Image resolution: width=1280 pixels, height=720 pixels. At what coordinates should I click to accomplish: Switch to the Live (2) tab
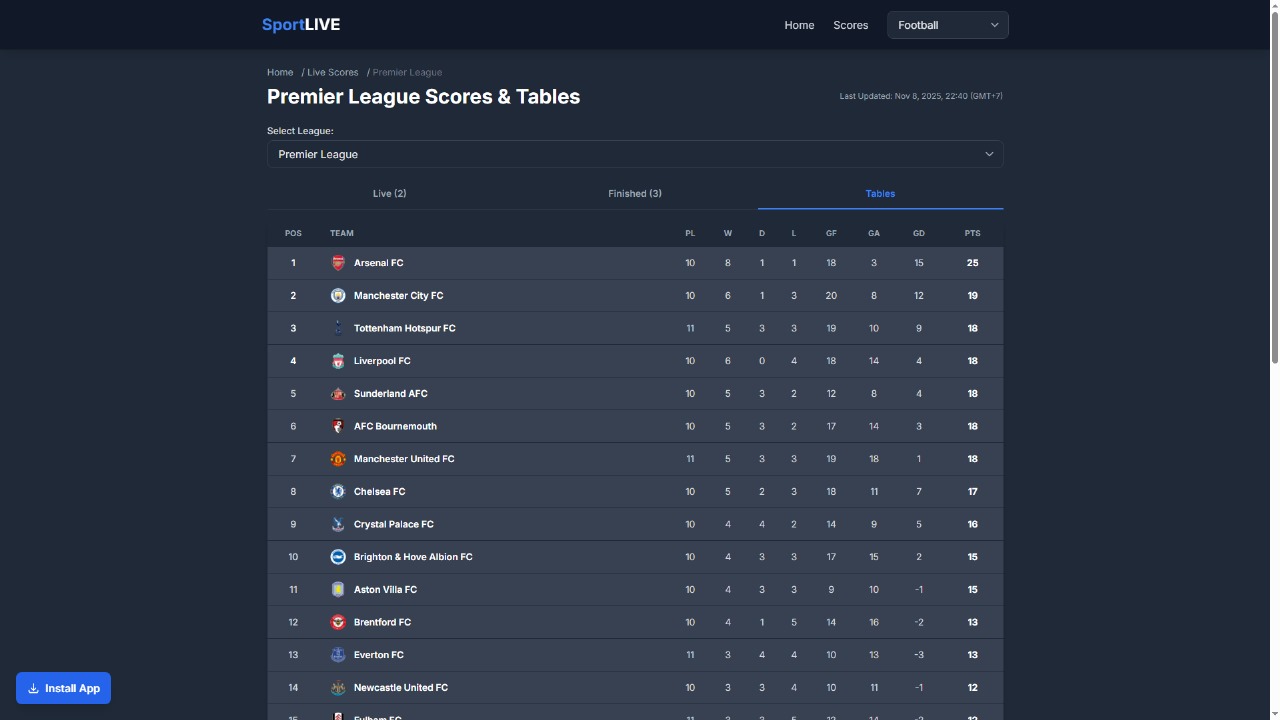(x=389, y=194)
